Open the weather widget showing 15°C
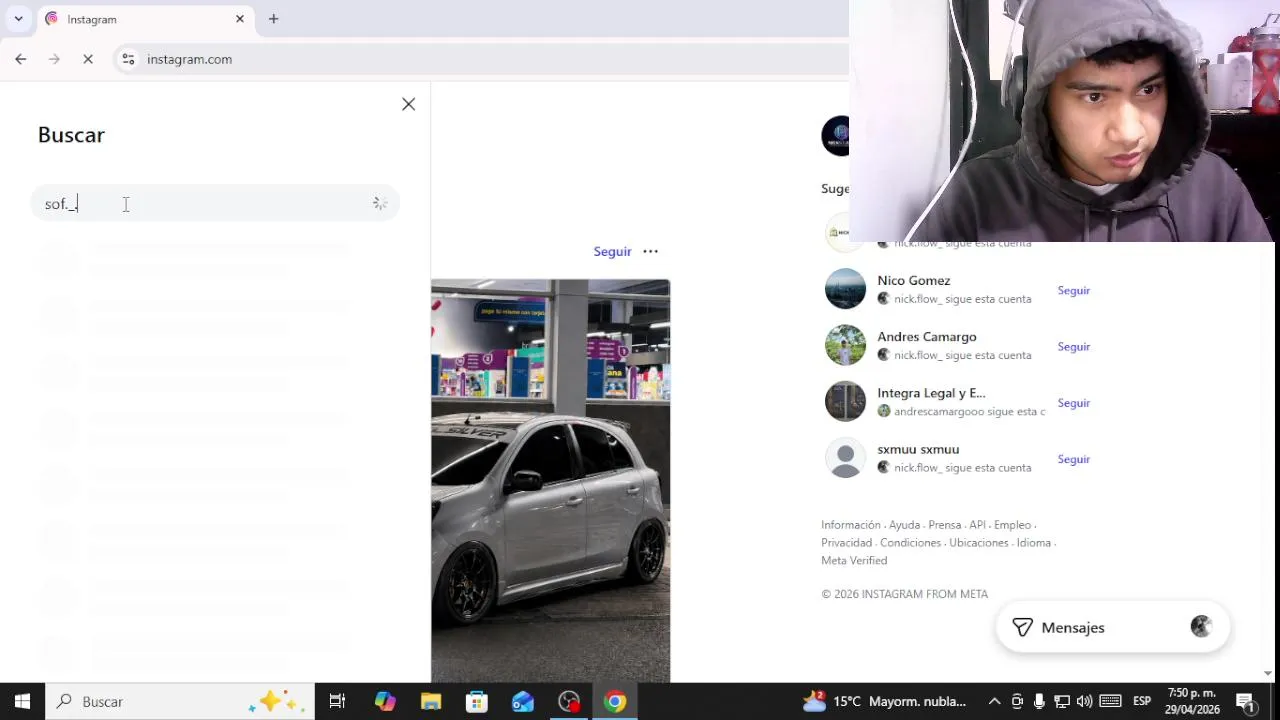This screenshot has height=720, width=1280. [884, 701]
